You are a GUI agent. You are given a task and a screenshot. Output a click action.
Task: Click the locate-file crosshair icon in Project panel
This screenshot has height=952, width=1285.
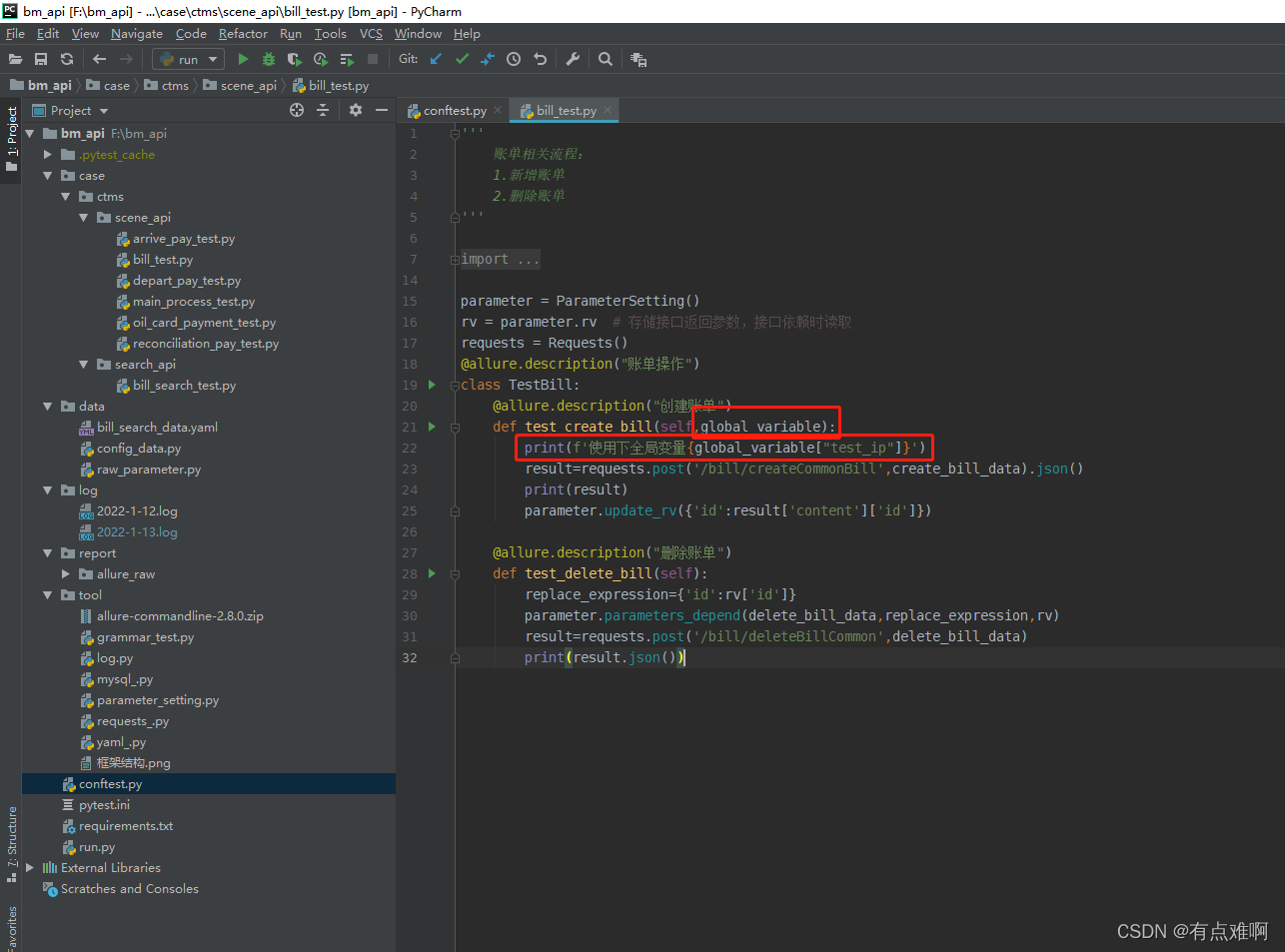point(297,110)
